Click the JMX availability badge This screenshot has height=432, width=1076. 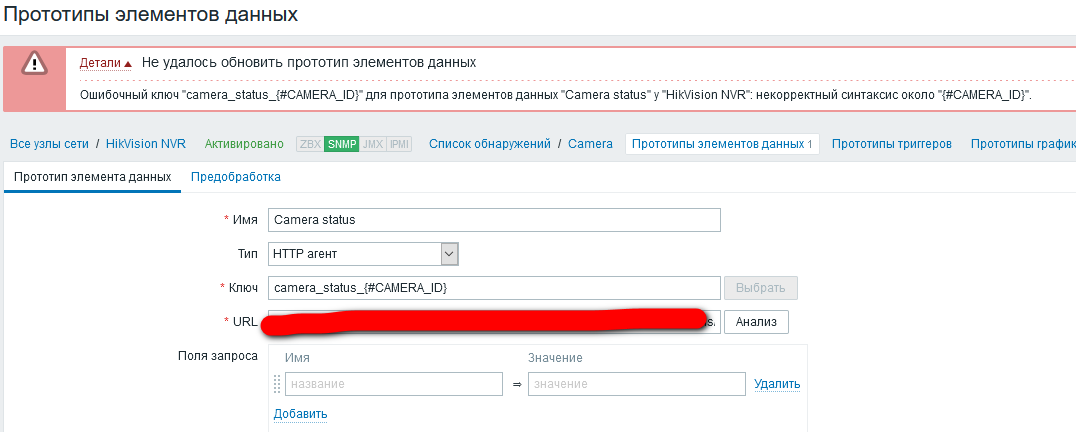point(373,144)
